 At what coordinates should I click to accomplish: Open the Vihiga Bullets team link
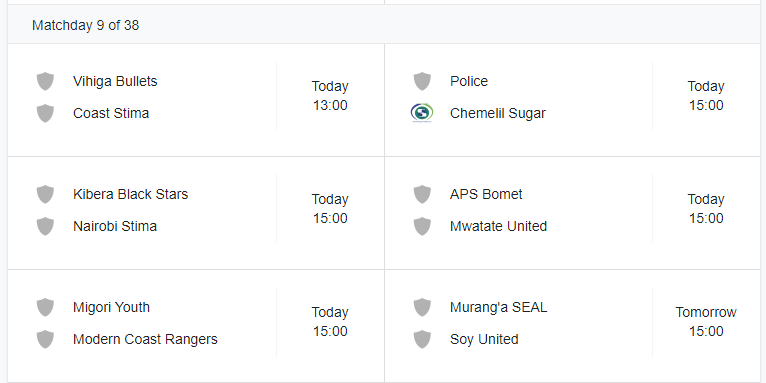coord(115,81)
